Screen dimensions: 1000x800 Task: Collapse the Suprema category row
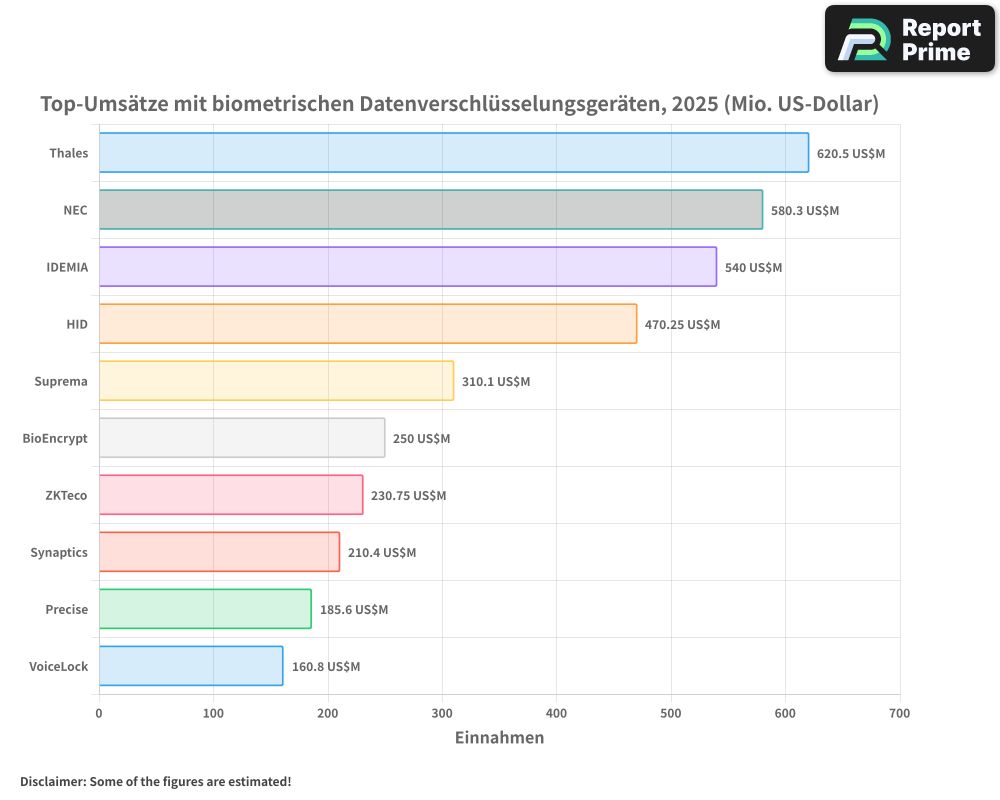click(x=62, y=381)
